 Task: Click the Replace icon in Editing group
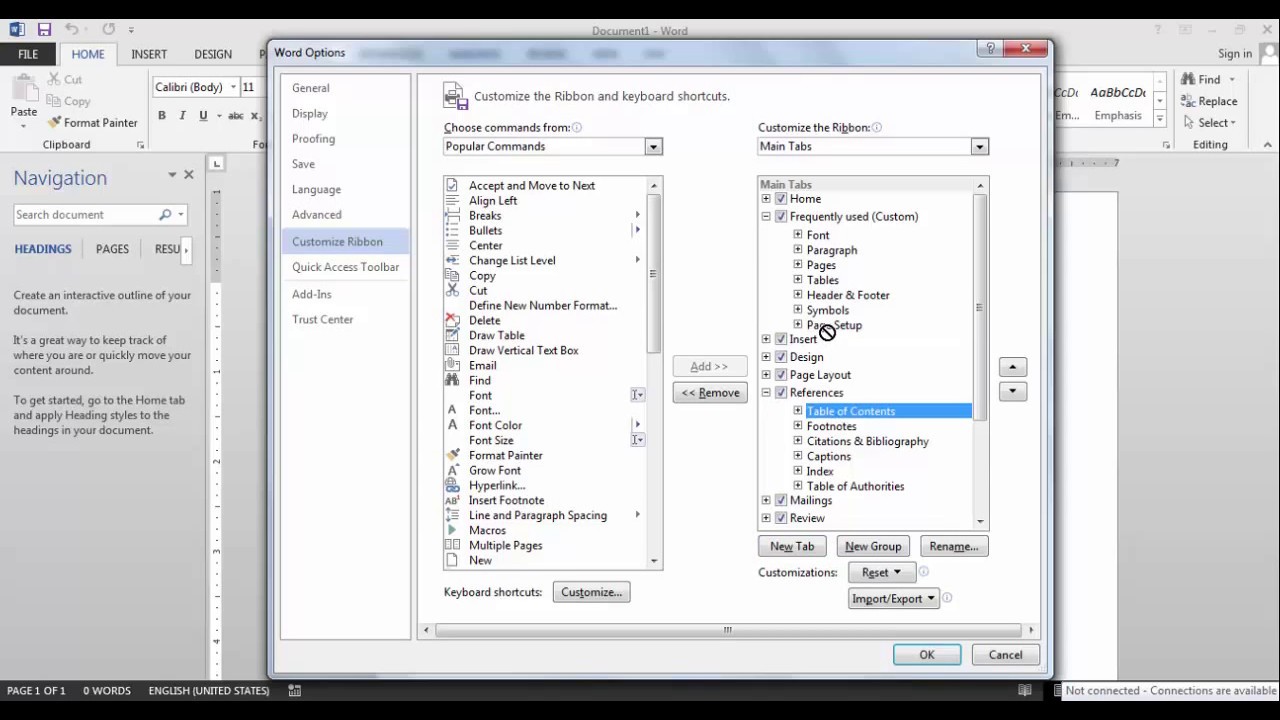pos(1188,101)
